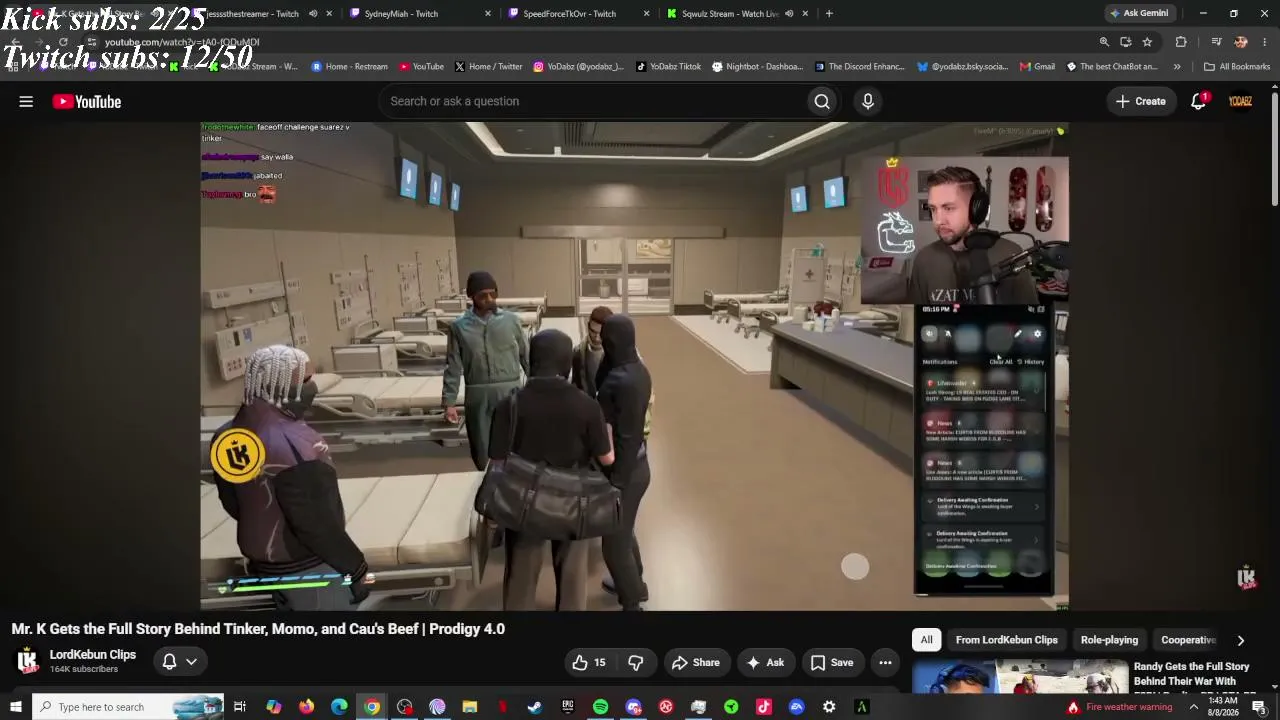Open a new browser tab
1280x720 pixels.
click(829, 14)
